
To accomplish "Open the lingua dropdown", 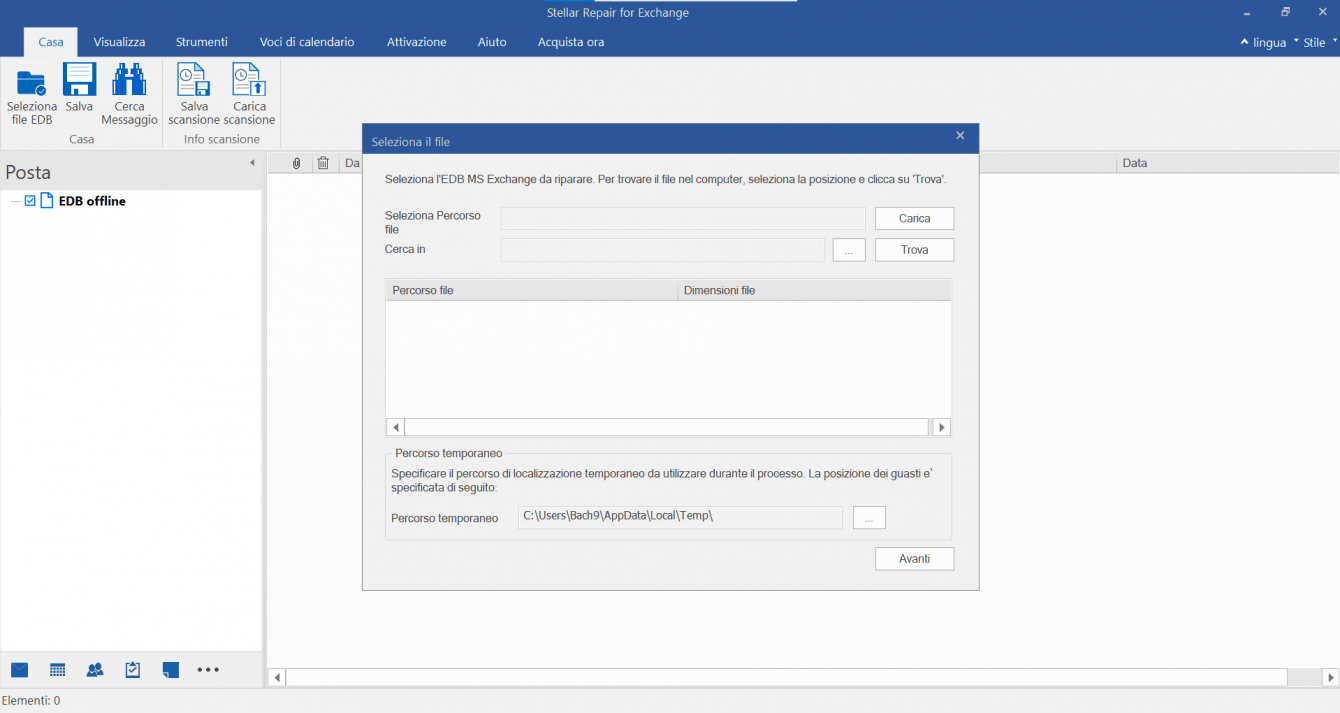I will click(1269, 42).
